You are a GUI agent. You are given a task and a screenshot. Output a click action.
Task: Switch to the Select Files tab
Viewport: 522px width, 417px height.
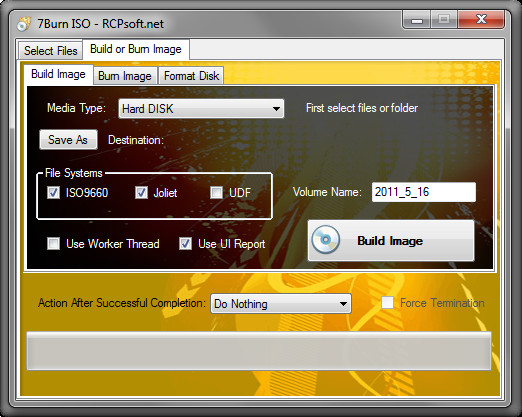click(50, 51)
